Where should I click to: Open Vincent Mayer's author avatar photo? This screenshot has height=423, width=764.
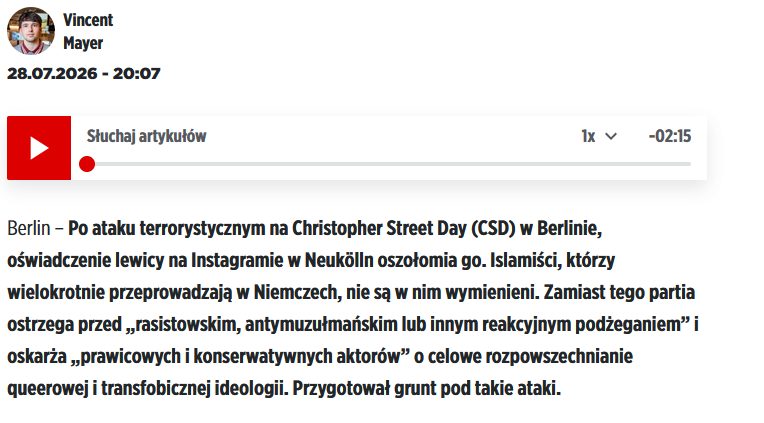pyautogui.click(x=31, y=31)
